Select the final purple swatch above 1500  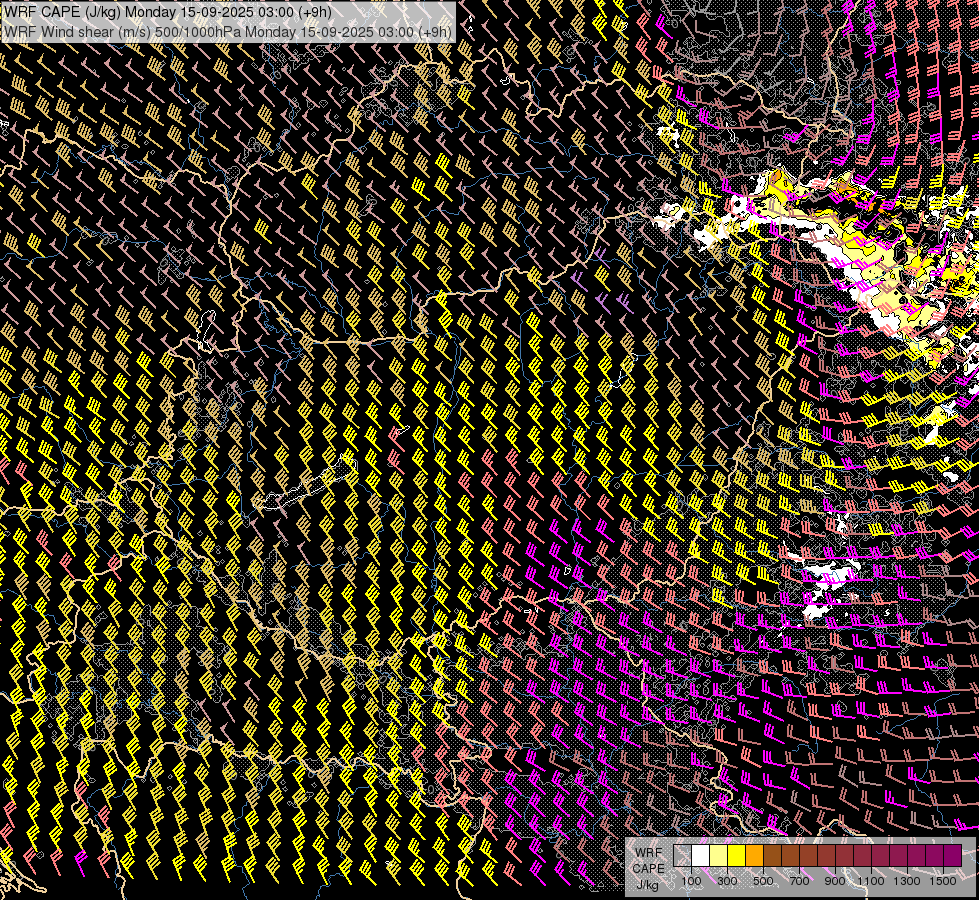(952, 855)
